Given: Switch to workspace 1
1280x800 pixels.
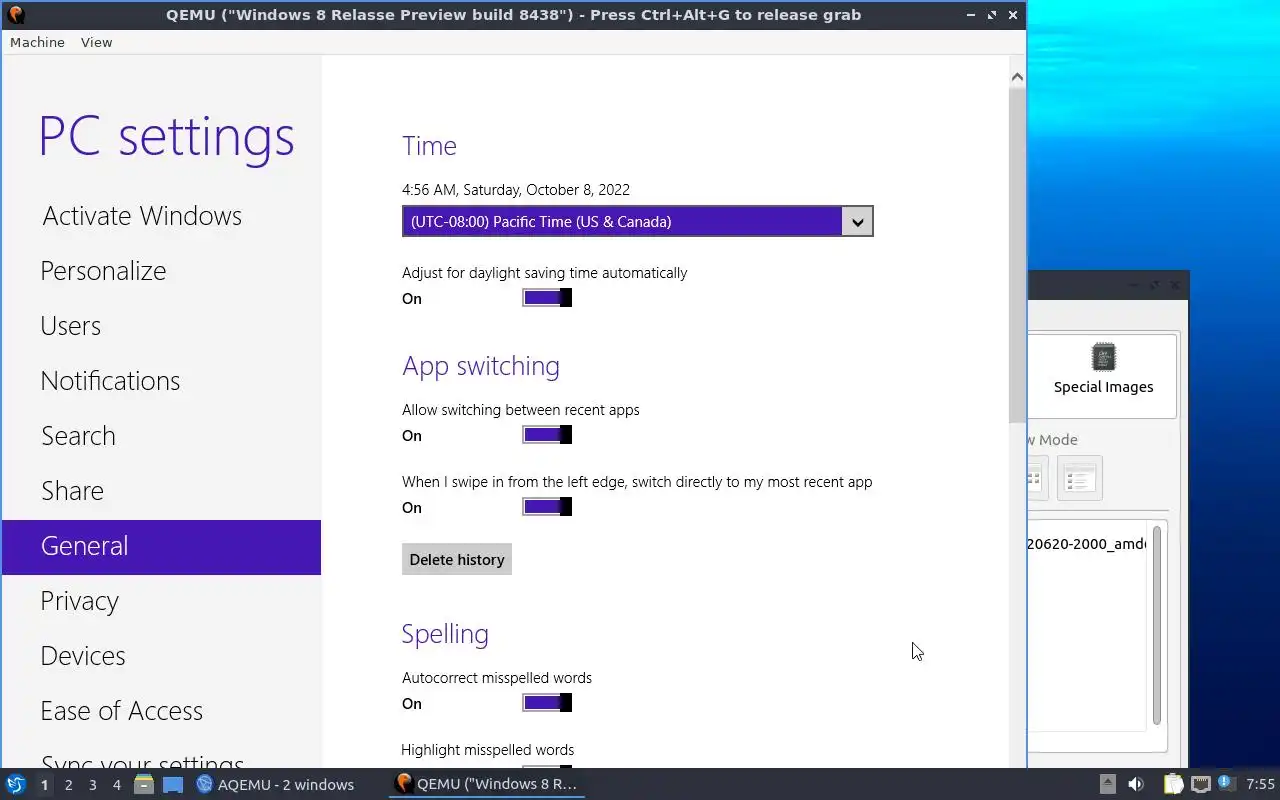Looking at the screenshot, I should [x=44, y=785].
